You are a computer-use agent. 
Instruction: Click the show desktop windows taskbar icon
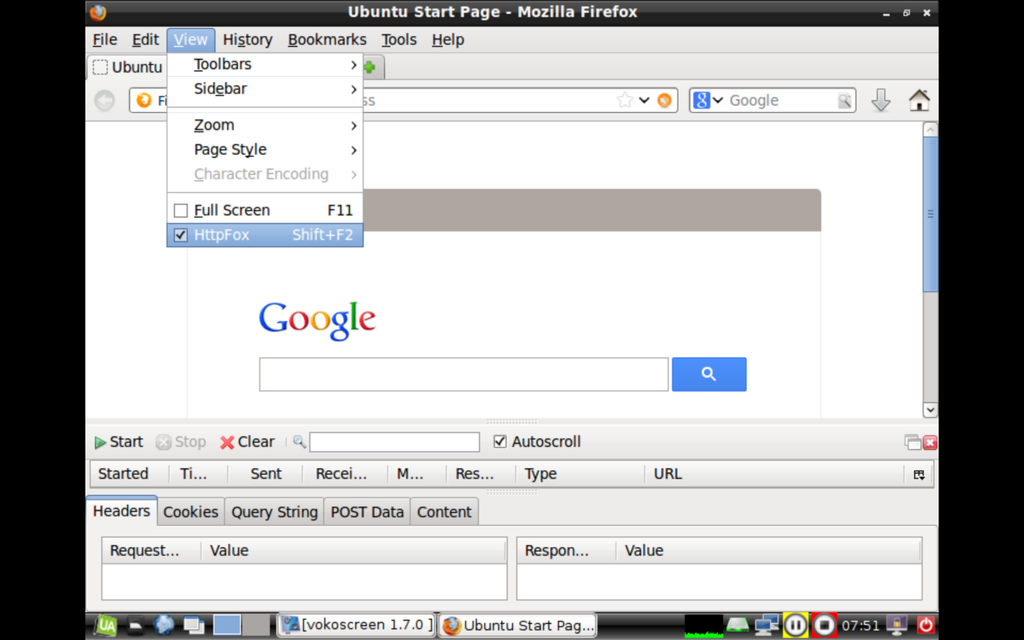pyautogui.click(x=194, y=626)
